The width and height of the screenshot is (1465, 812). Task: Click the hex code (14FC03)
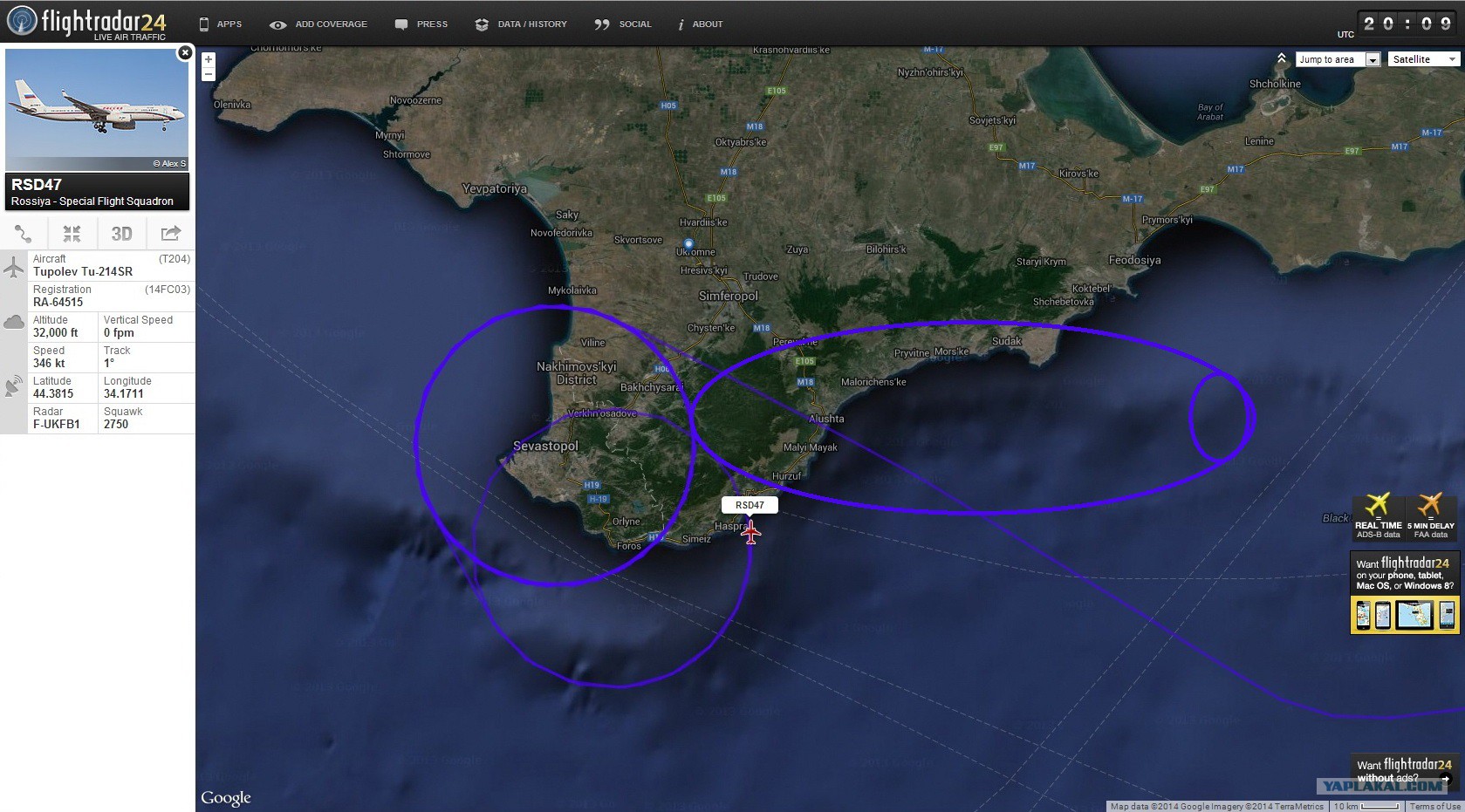[x=168, y=290]
